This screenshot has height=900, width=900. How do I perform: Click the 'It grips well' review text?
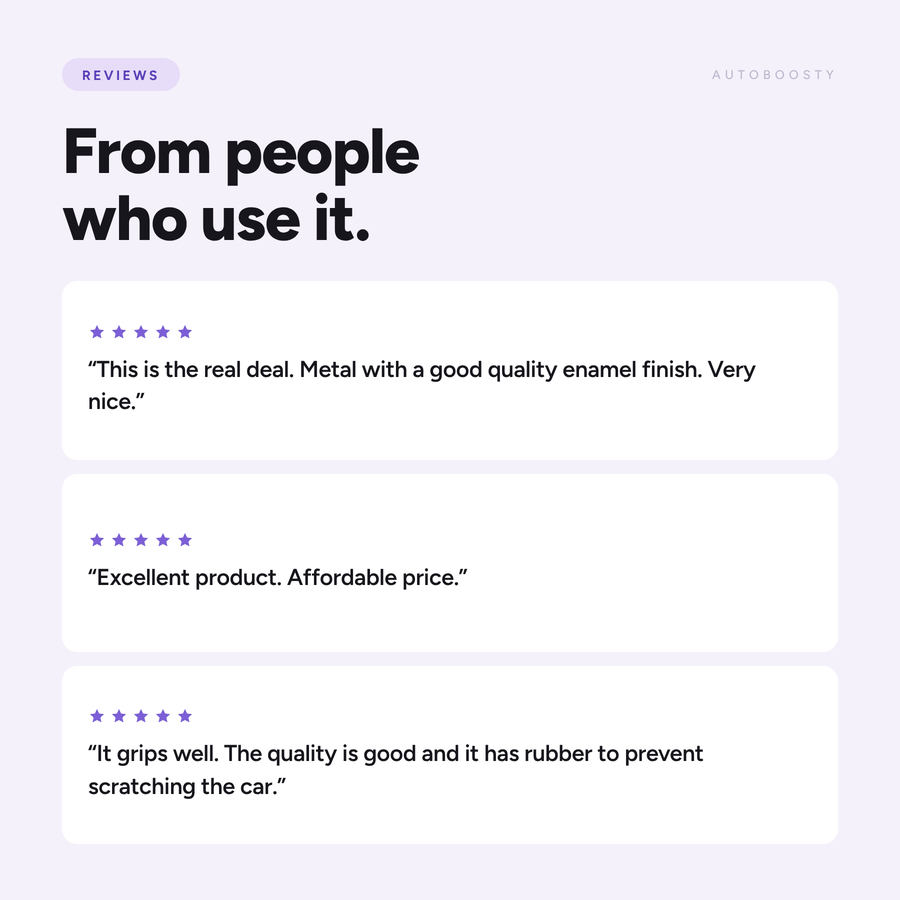pyautogui.click(x=395, y=770)
